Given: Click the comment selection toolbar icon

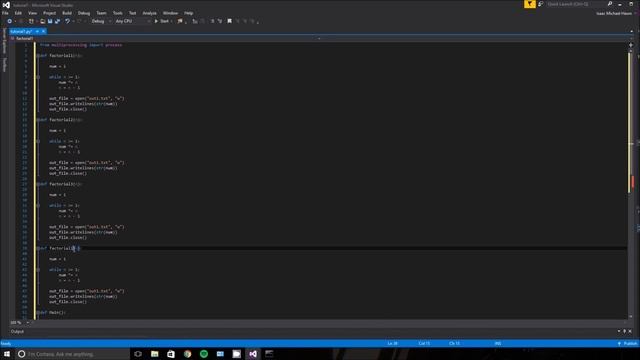Looking at the screenshot, I should point(212,21).
